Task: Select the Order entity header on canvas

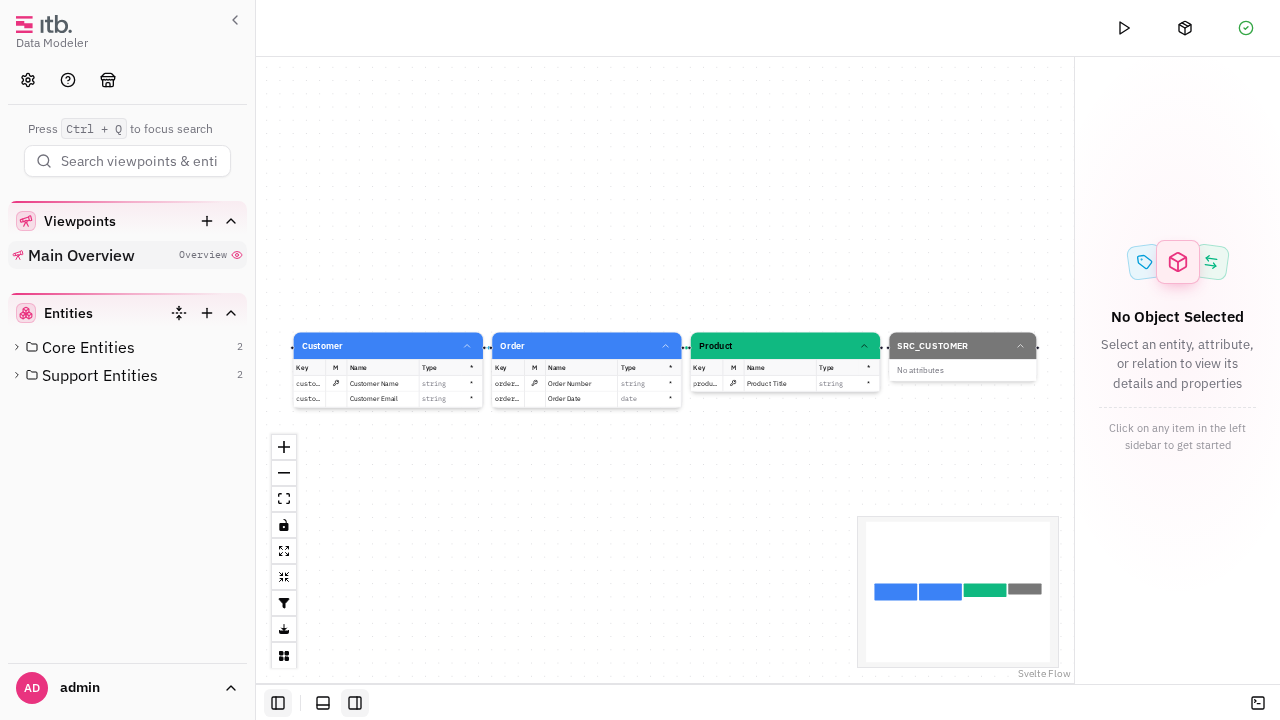Action: pyautogui.click(x=586, y=346)
